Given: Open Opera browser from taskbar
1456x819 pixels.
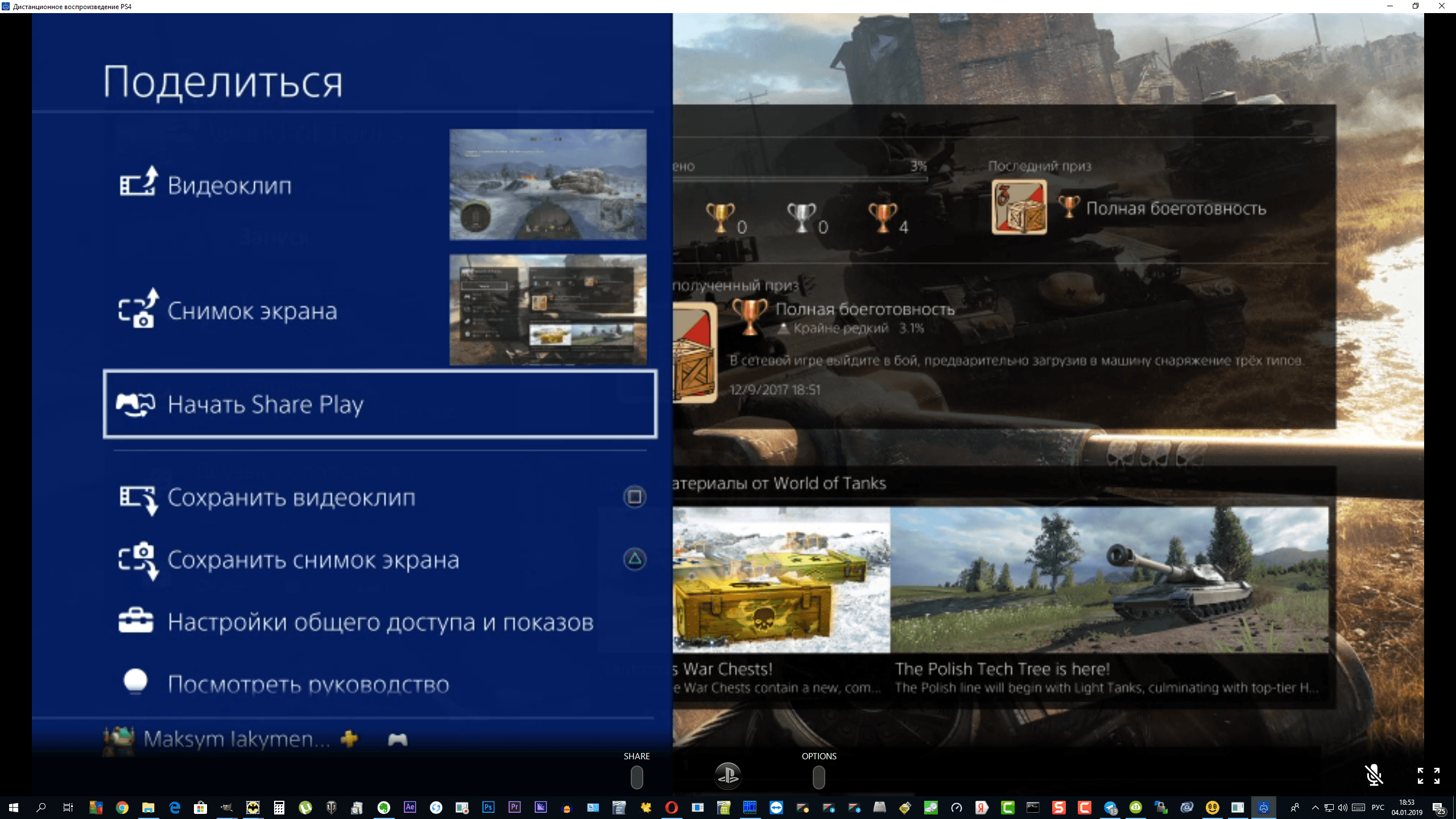Looking at the screenshot, I should pos(671,808).
